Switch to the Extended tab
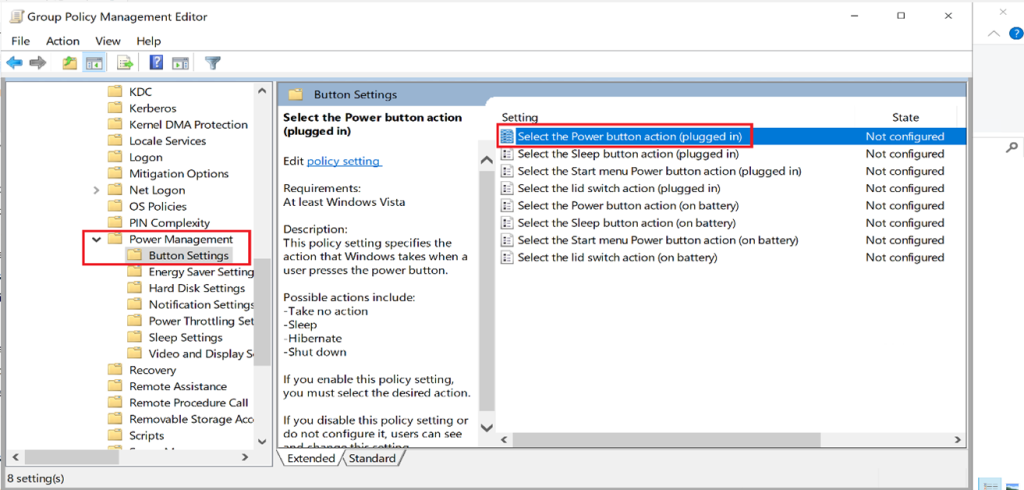Viewport: 1024px width, 490px height. [x=310, y=458]
